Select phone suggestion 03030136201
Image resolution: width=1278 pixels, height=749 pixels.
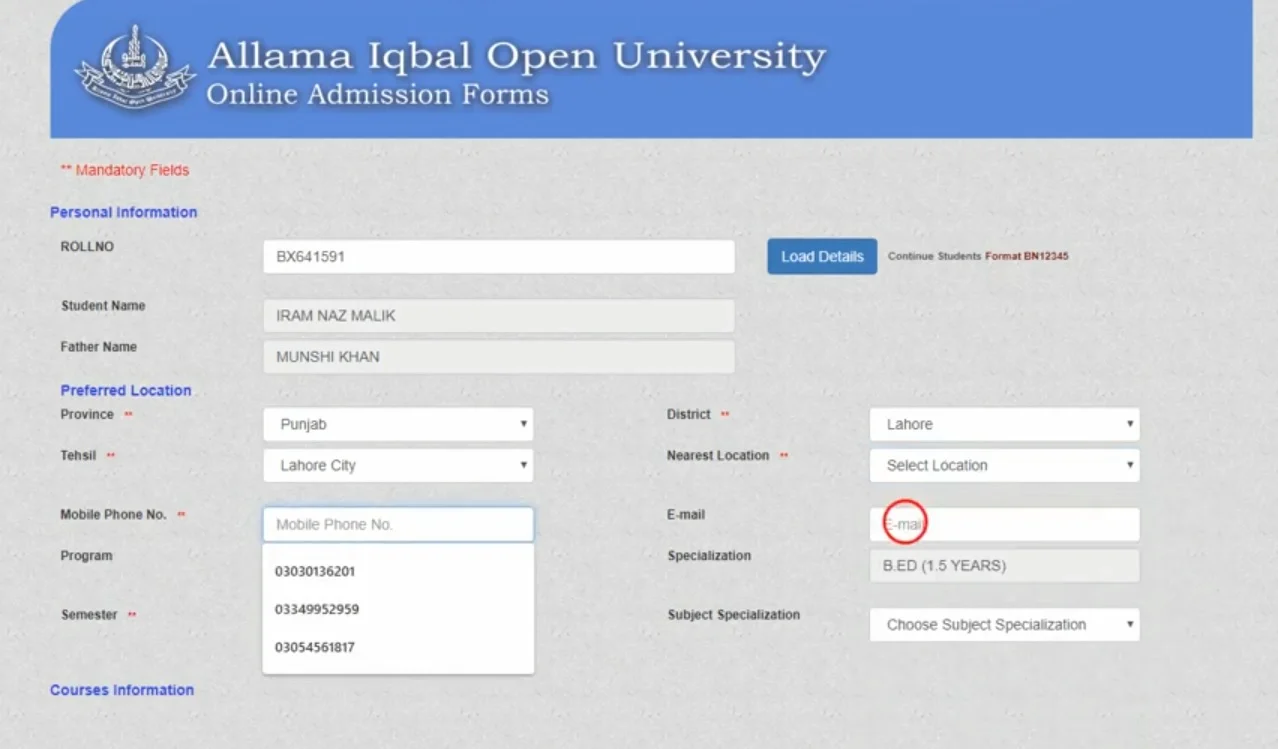pyautogui.click(x=316, y=571)
